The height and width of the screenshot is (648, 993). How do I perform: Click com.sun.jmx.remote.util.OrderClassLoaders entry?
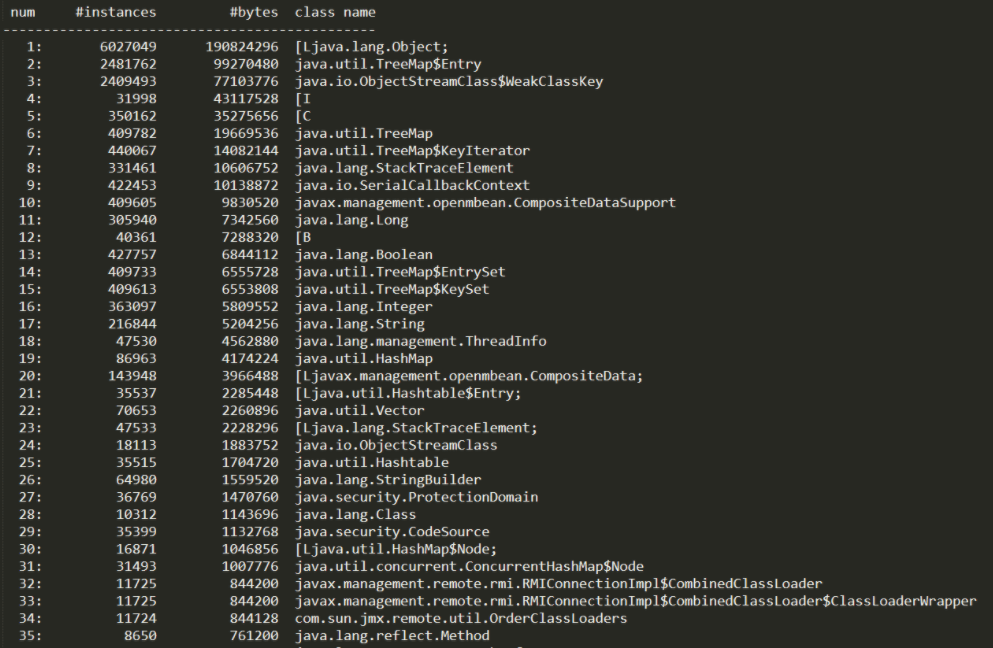click(x=461, y=618)
